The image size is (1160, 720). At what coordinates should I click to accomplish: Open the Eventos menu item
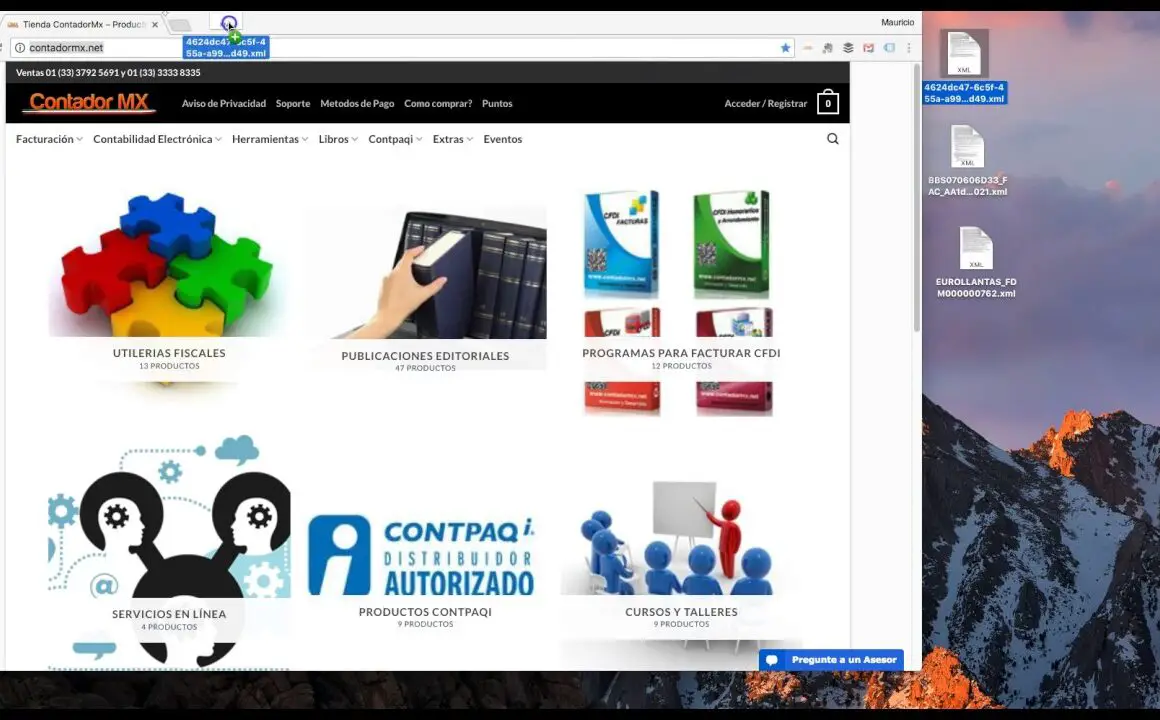pos(502,139)
